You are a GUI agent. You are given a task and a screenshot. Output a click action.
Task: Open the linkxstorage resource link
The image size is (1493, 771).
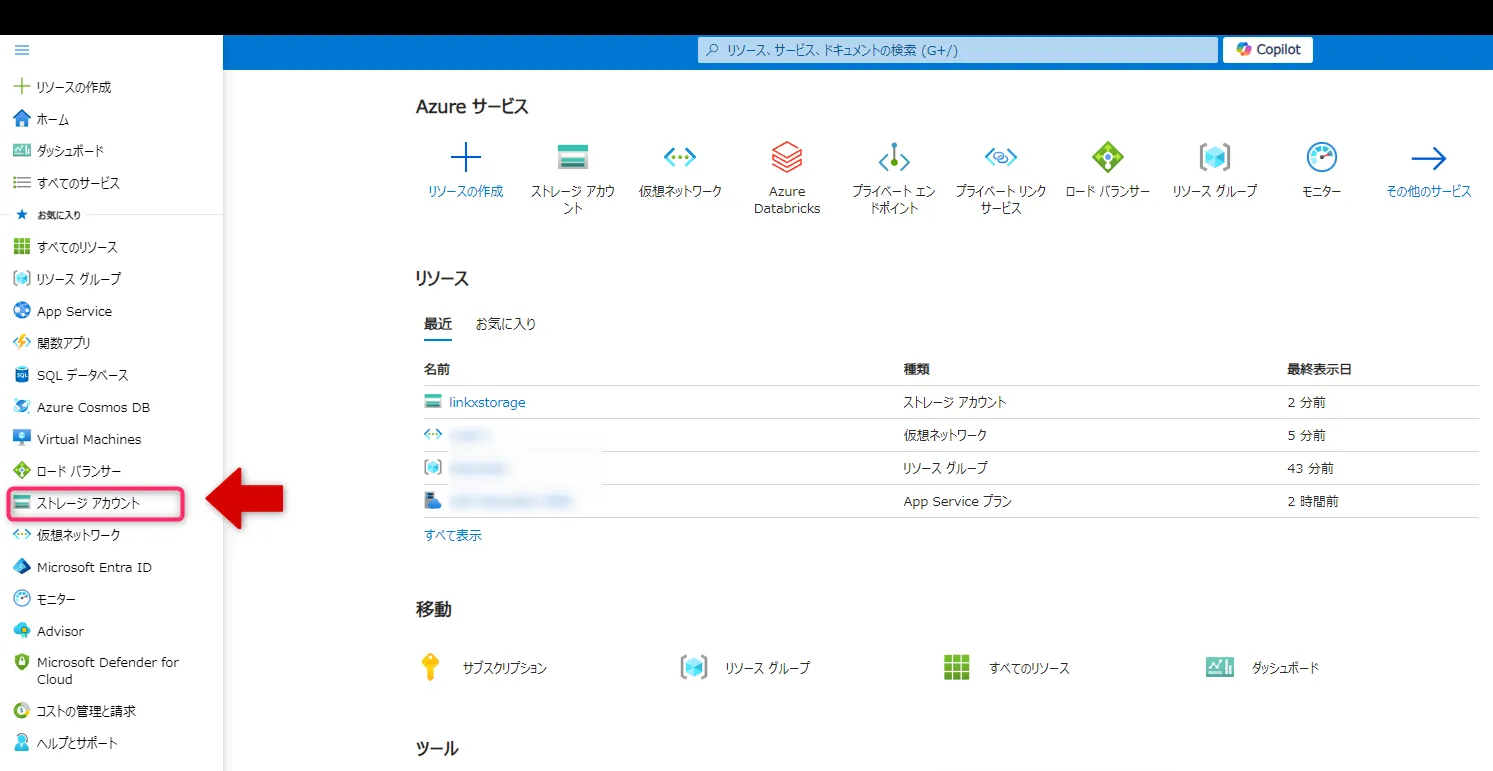click(x=487, y=402)
